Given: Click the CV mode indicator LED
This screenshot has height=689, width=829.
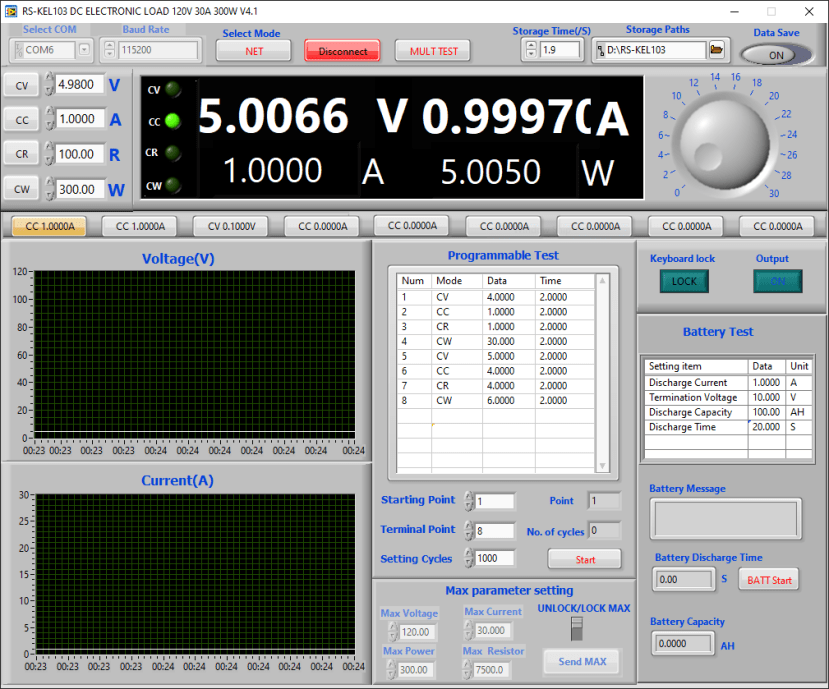Looking at the screenshot, I should (x=173, y=89).
